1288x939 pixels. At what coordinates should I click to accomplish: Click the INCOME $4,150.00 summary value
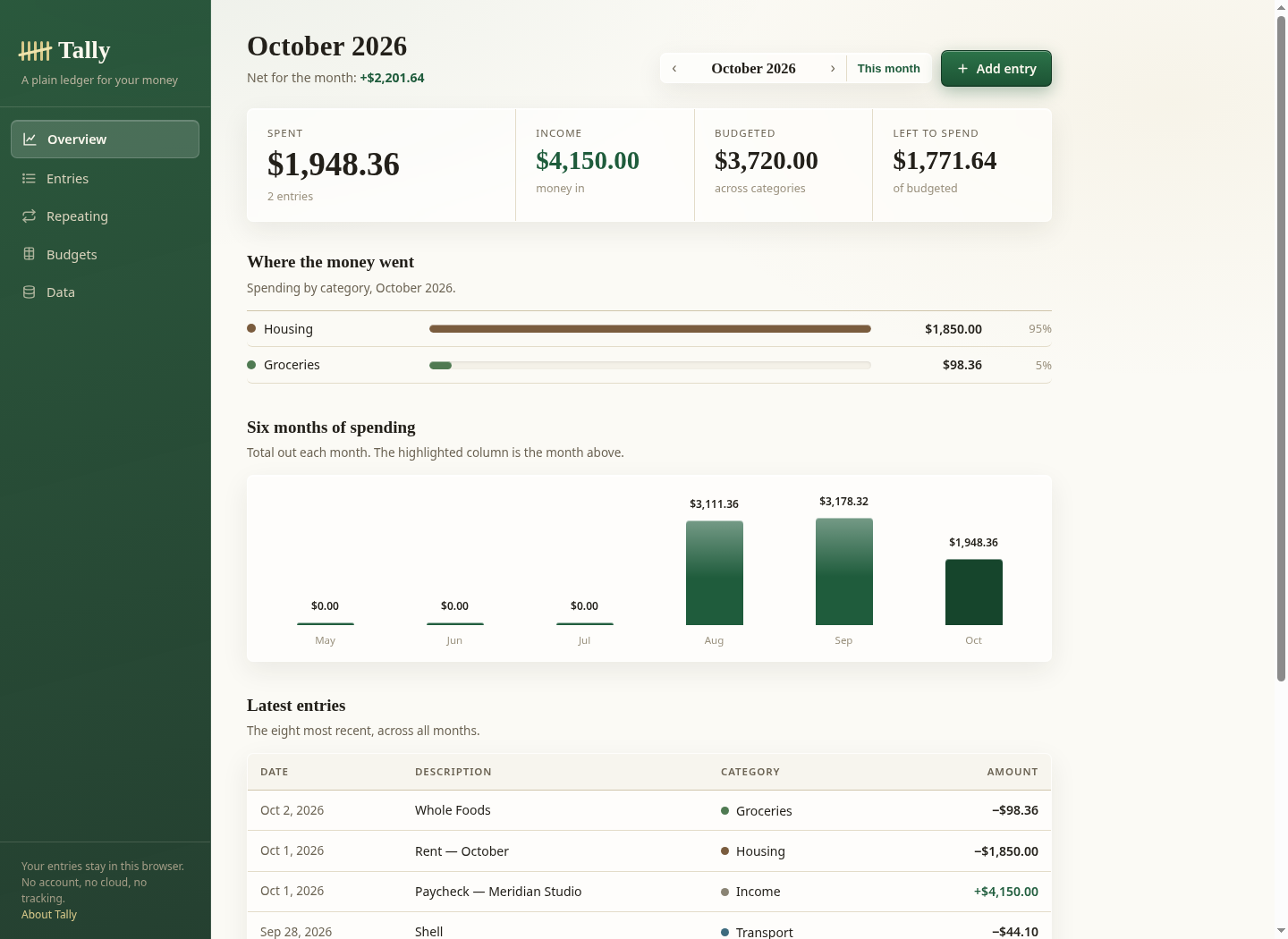click(588, 161)
